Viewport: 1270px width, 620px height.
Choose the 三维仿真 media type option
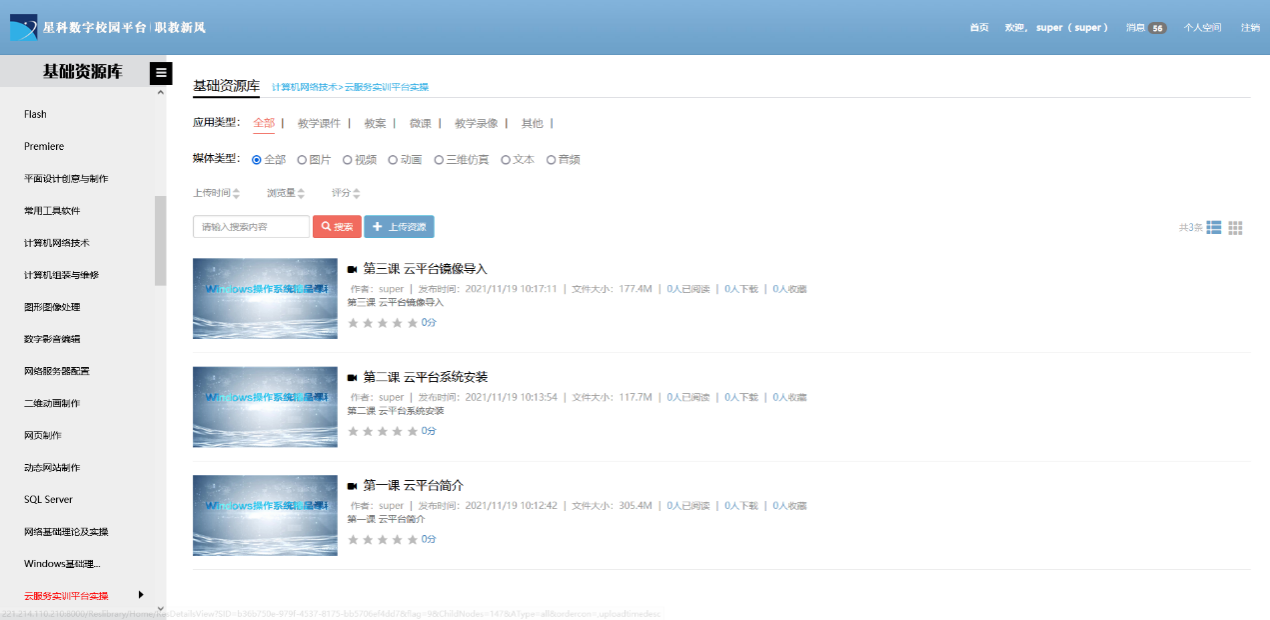tap(439, 160)
